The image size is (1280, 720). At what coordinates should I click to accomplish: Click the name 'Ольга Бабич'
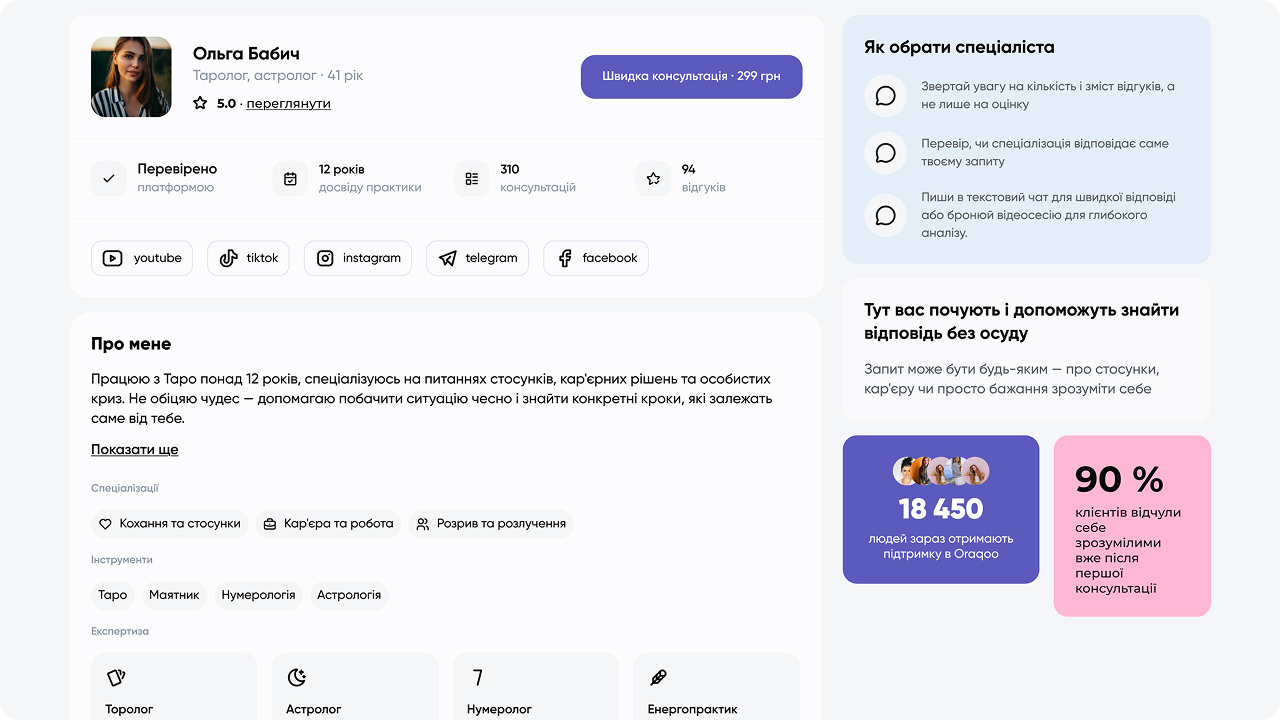(x=246, y=54)
